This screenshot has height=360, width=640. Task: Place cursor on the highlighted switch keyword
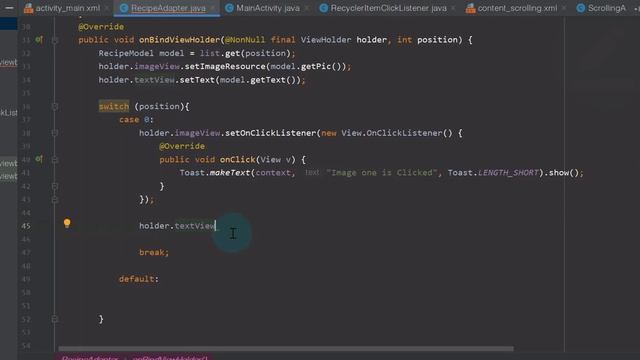point(114,107)
